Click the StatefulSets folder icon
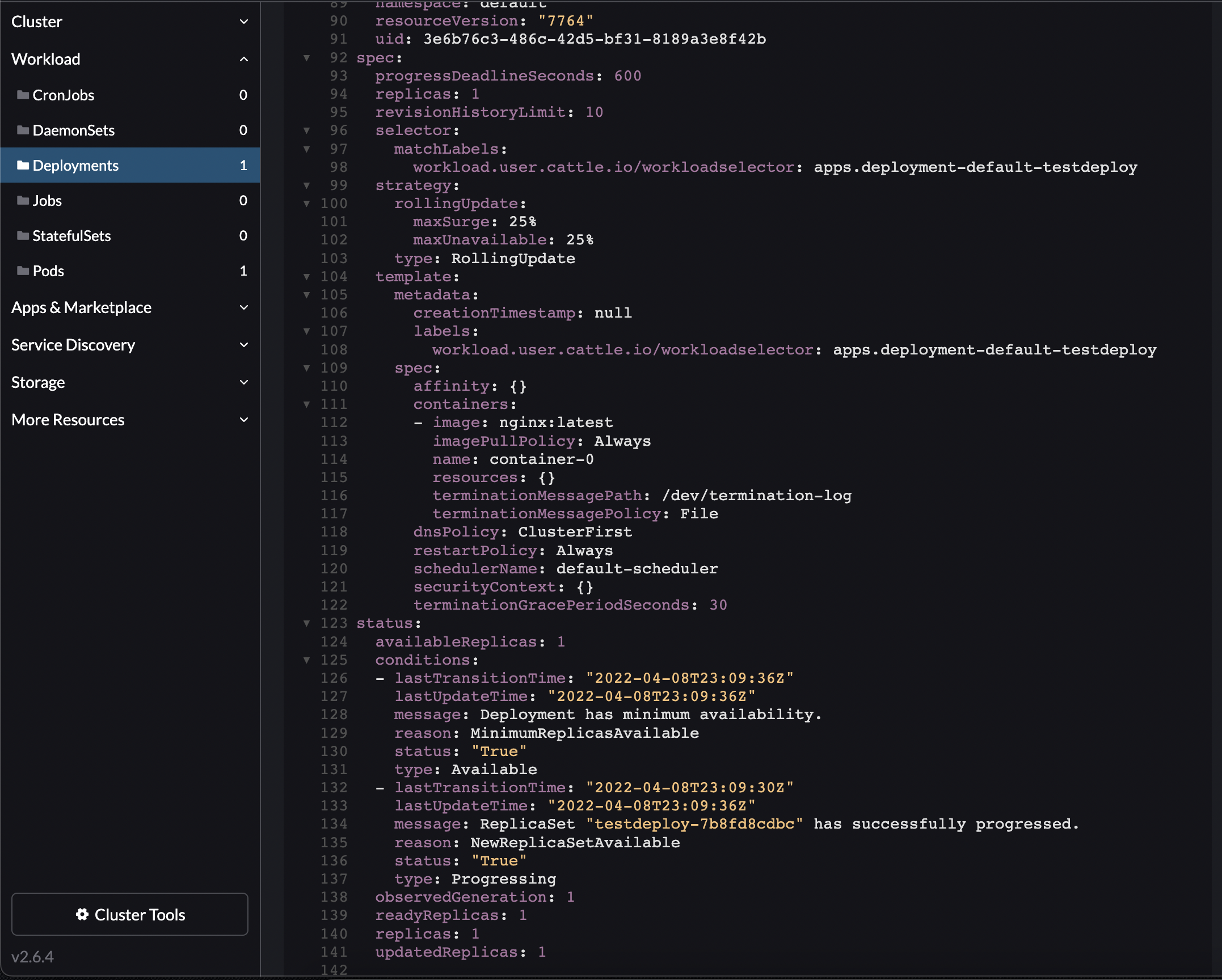The width and height of the screenshot is (1222, 980). (x=23, y=235)
